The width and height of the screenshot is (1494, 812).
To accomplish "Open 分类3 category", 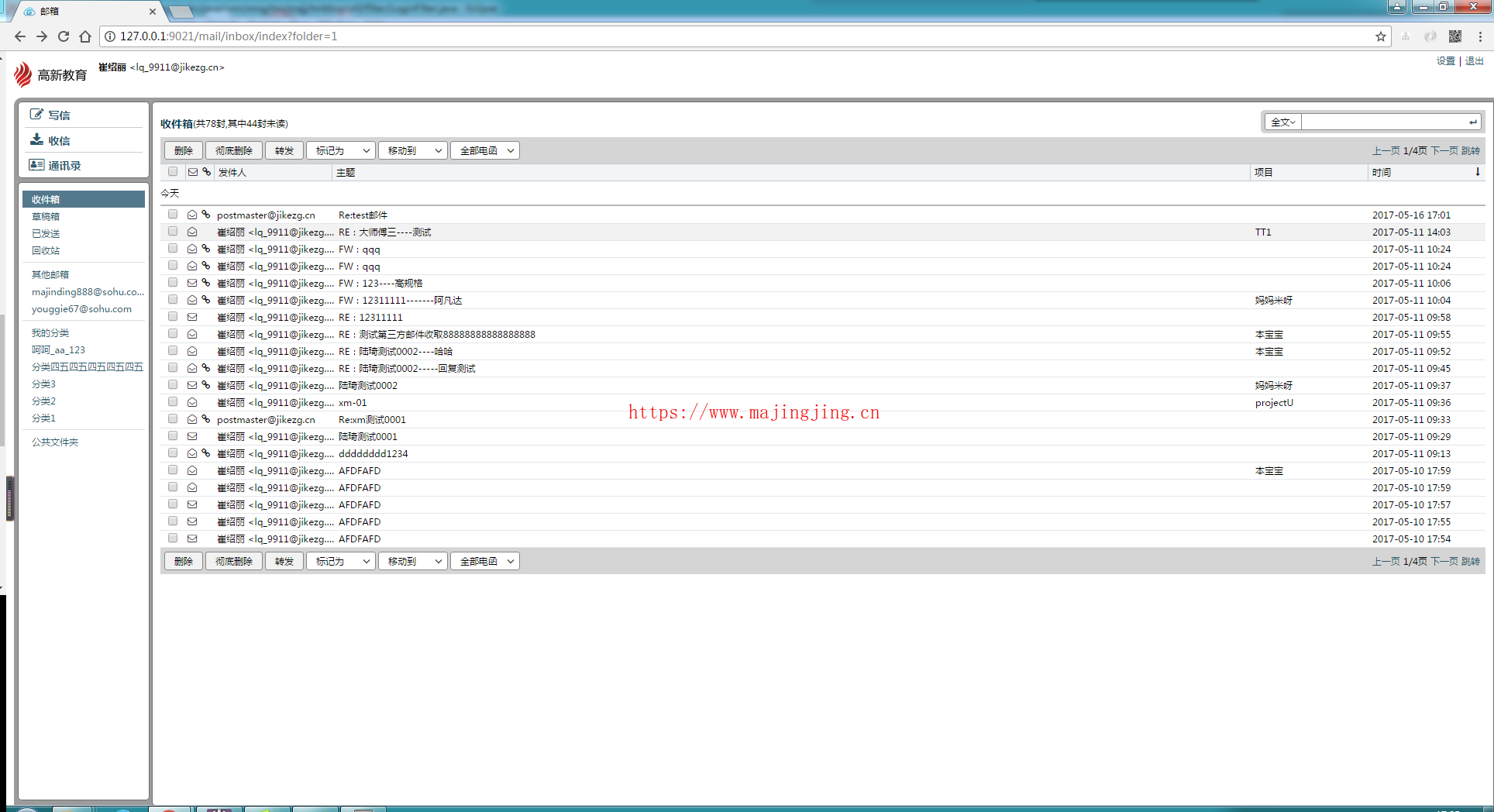I will click(x=43, y=384).
